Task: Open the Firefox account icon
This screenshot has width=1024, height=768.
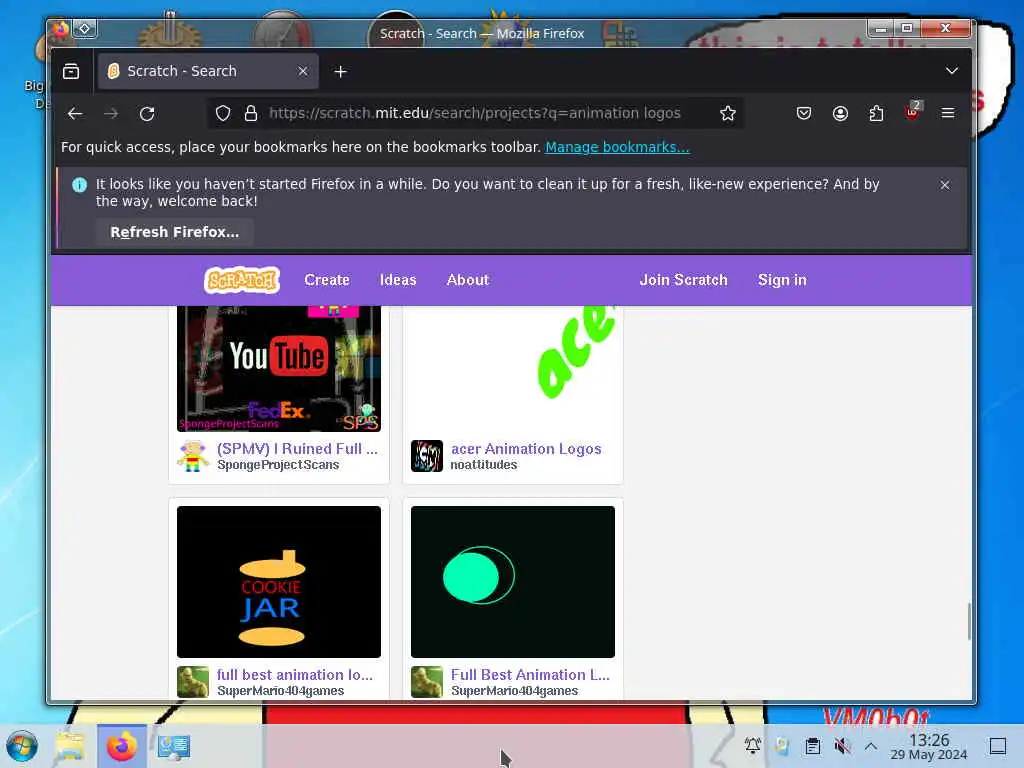Action: click(840, 114)
